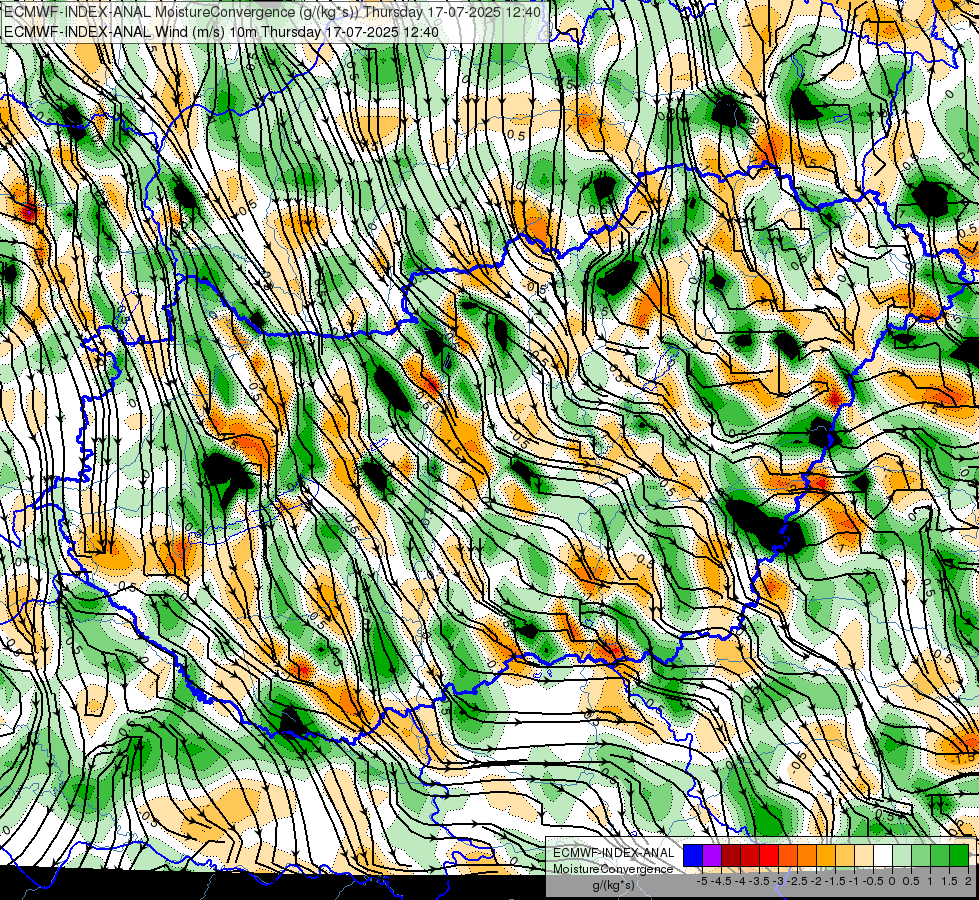The height and width of the screenshot is (900, 979).
Task: Click the -1.5 tick label on the color scale
Action: tap(835, 881)
